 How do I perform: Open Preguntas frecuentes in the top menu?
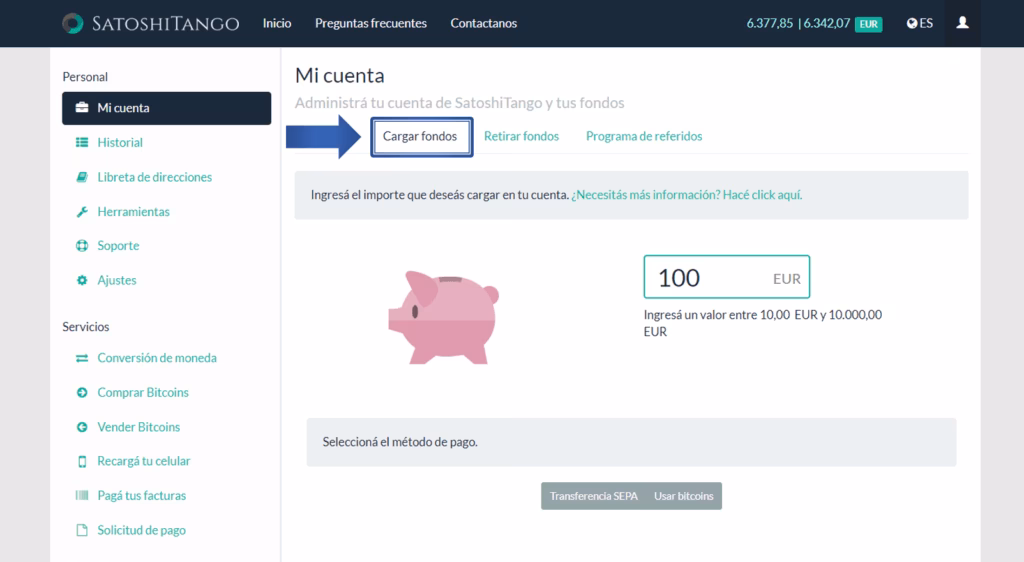pos(370,23)
